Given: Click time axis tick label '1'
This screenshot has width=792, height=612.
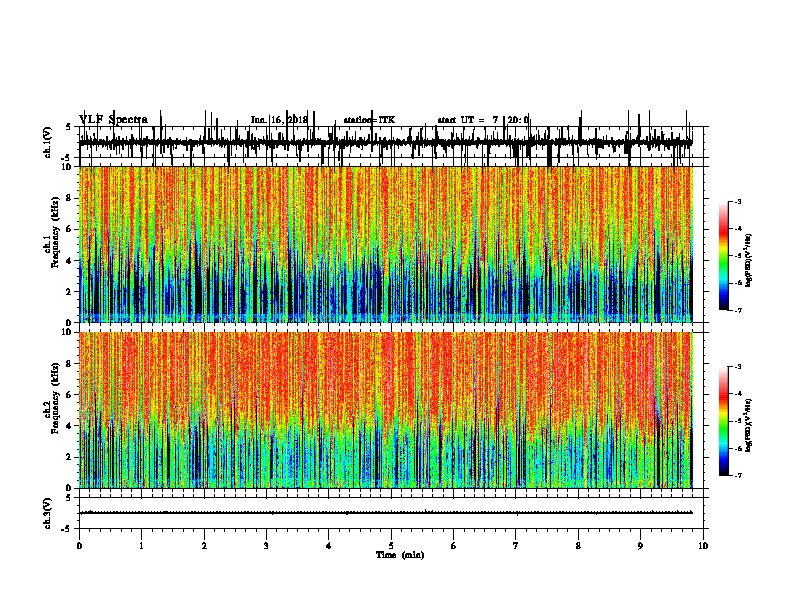Looking at the screenshot, I should pos(141,545).
